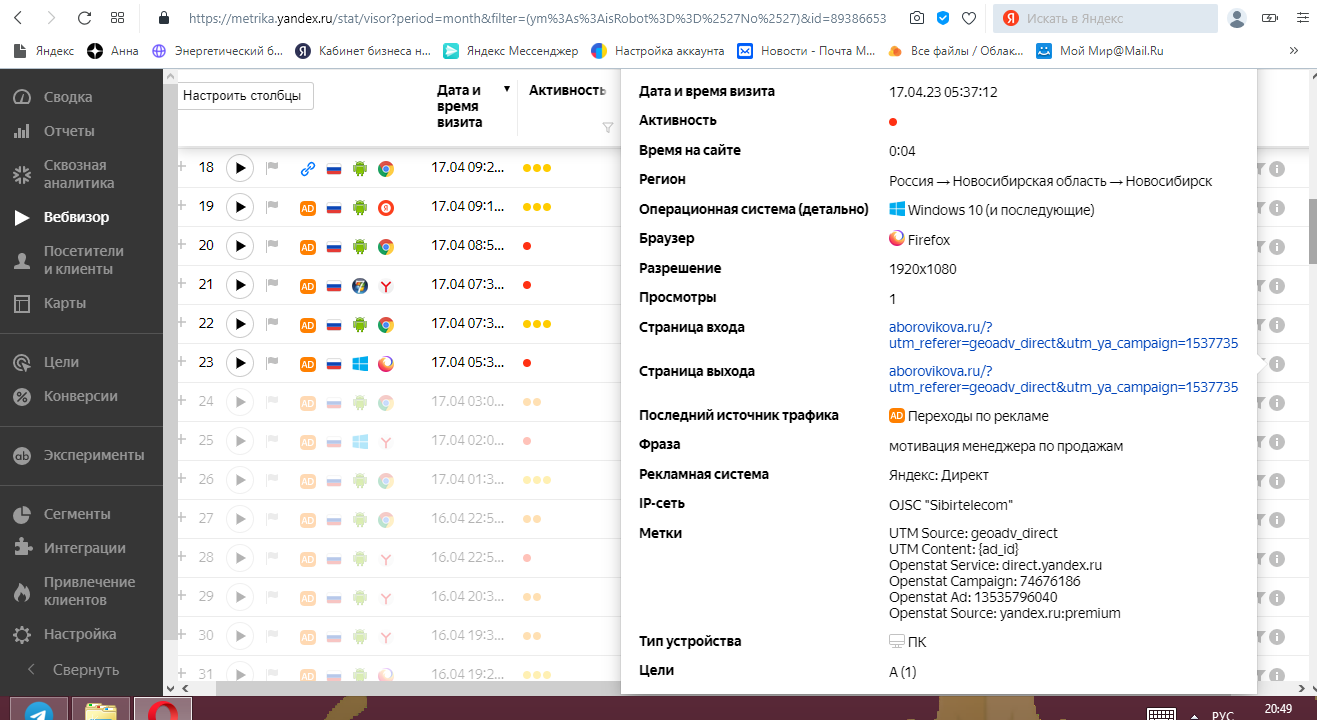Flag visit 21 as a favorite

pos(272,285)
